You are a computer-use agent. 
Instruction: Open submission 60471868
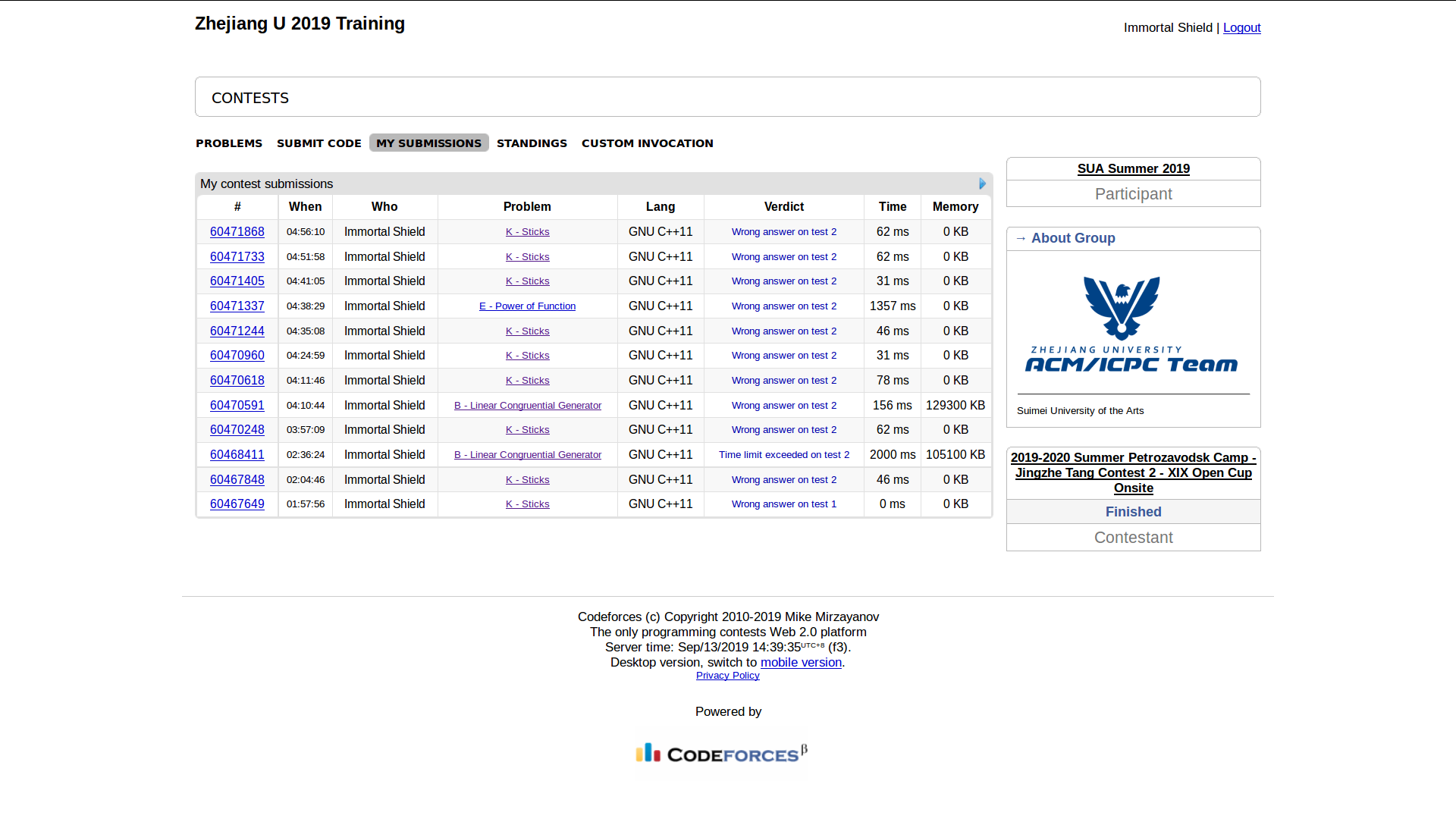237,232
